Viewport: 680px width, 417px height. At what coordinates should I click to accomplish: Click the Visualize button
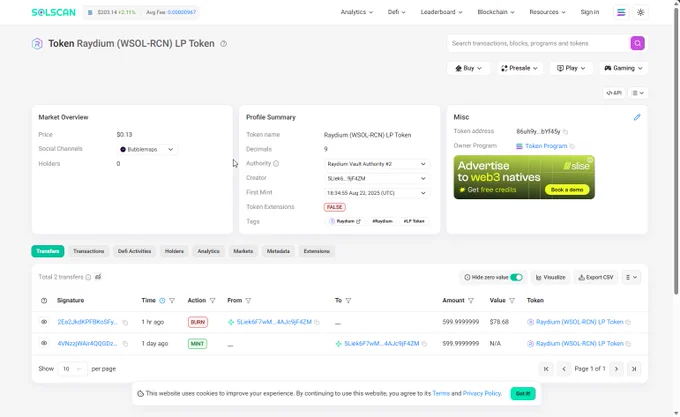[550, 277]
